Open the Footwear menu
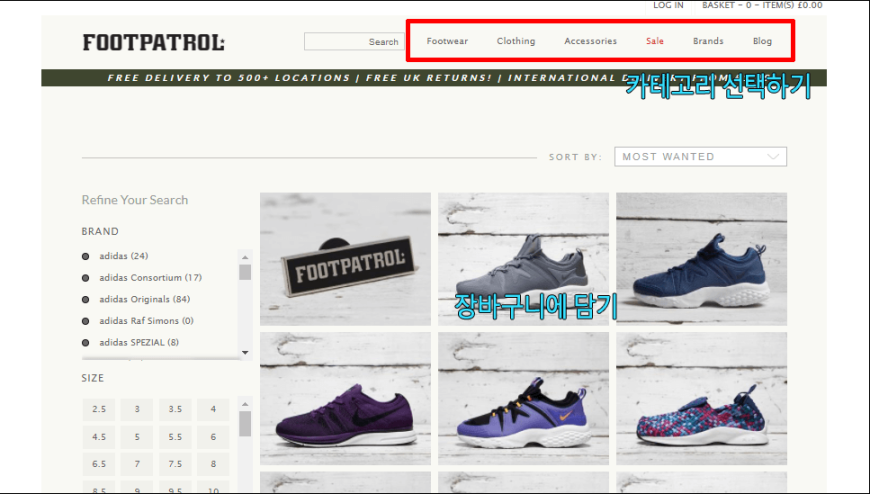Viewport: 870px width, 494px height. tap(447, 41)
